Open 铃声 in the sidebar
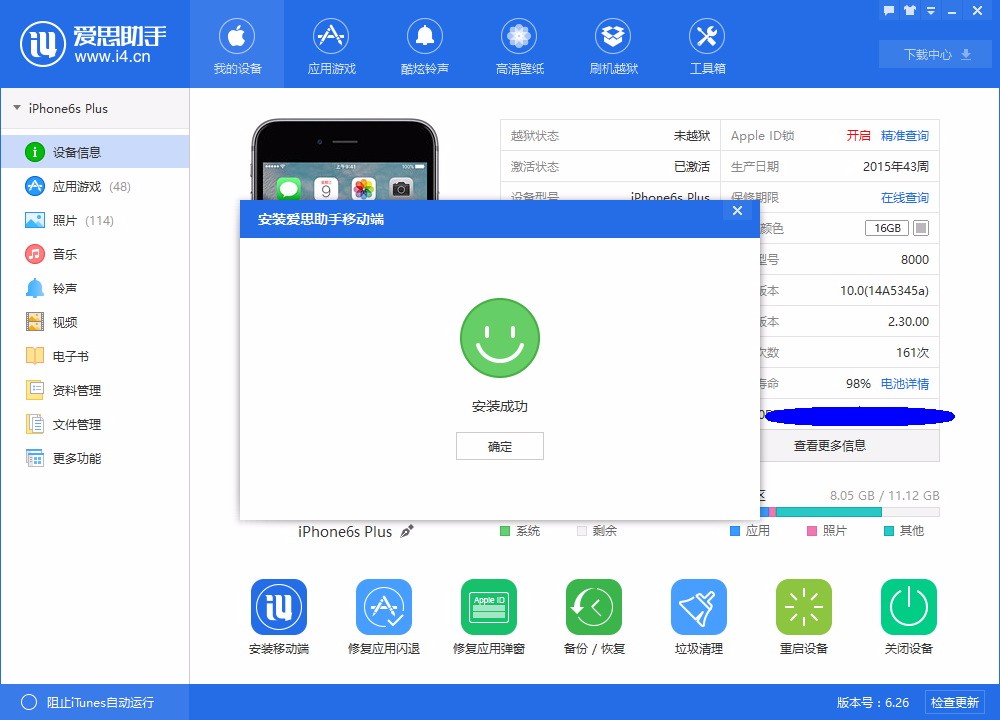Viewport: 1000px width, 720px height. (x=95, y=288)
